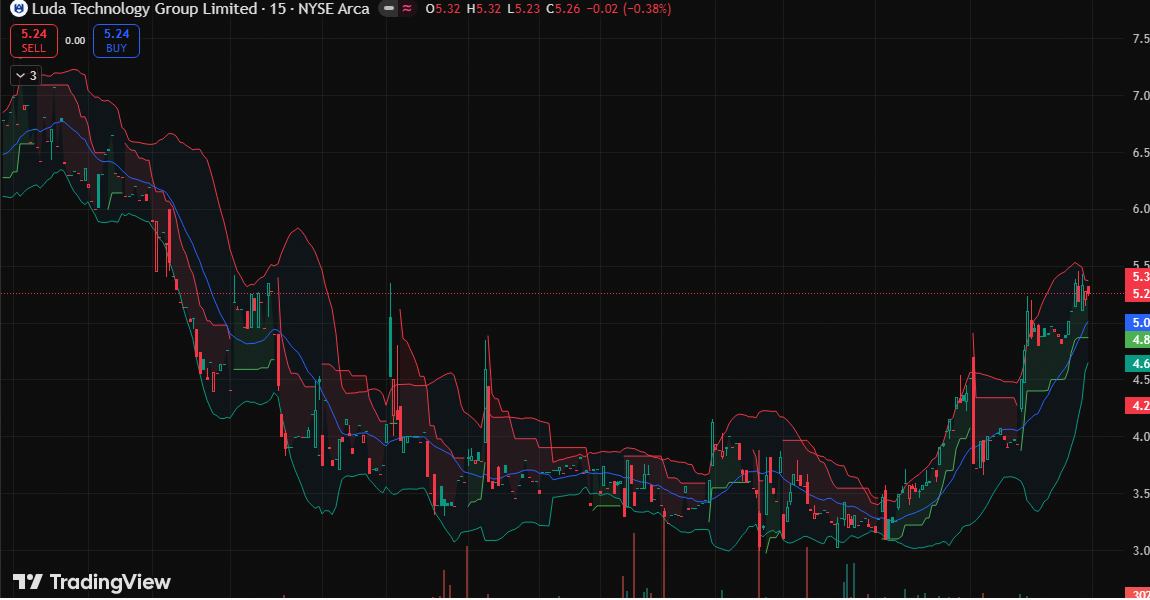Image resolution: width=1150 pixels, height=600 pixels.
Task: Click the light green 4.8 axis label
Action: tap(1138, 340)
